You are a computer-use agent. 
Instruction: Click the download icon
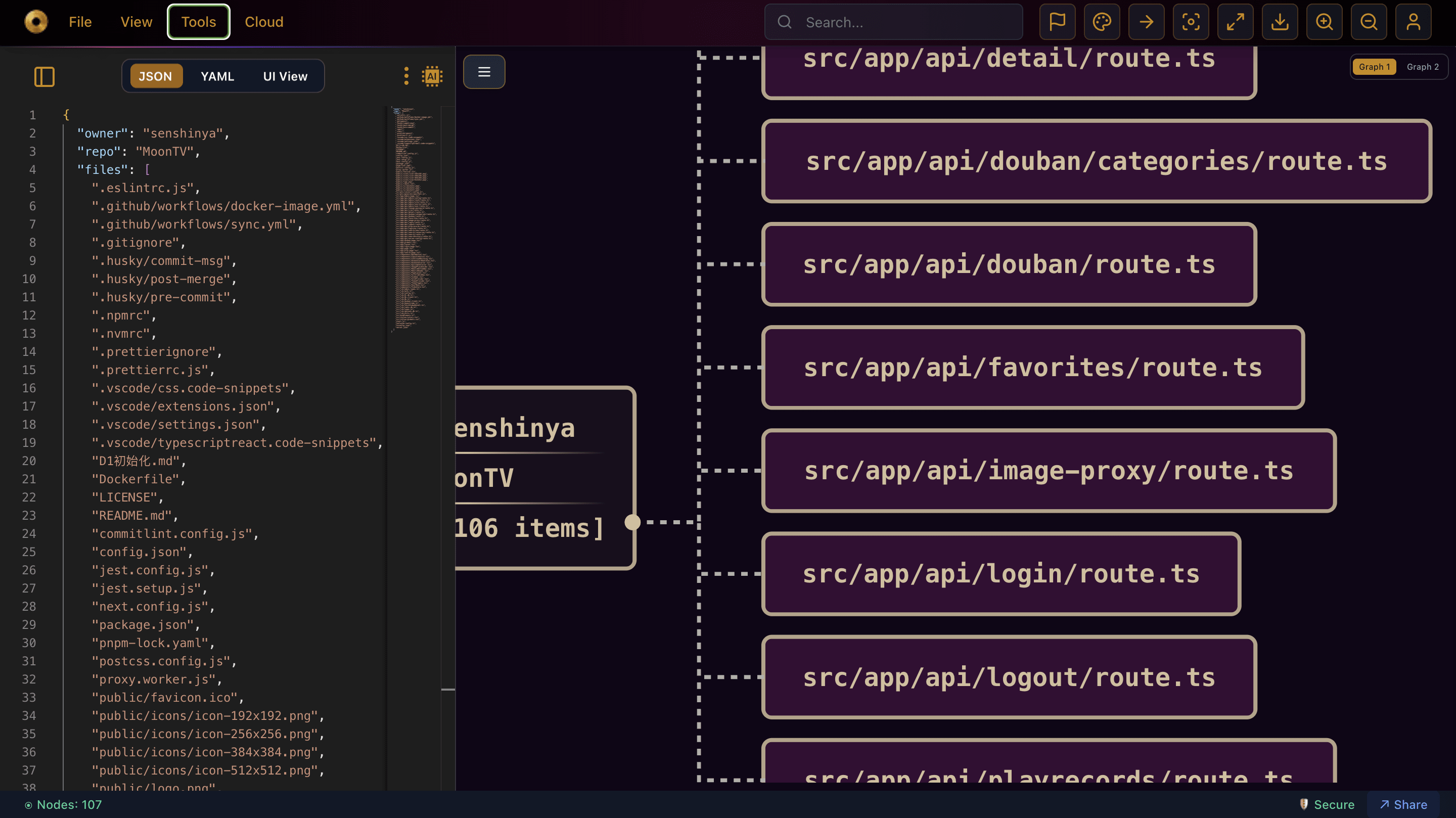1280,22
